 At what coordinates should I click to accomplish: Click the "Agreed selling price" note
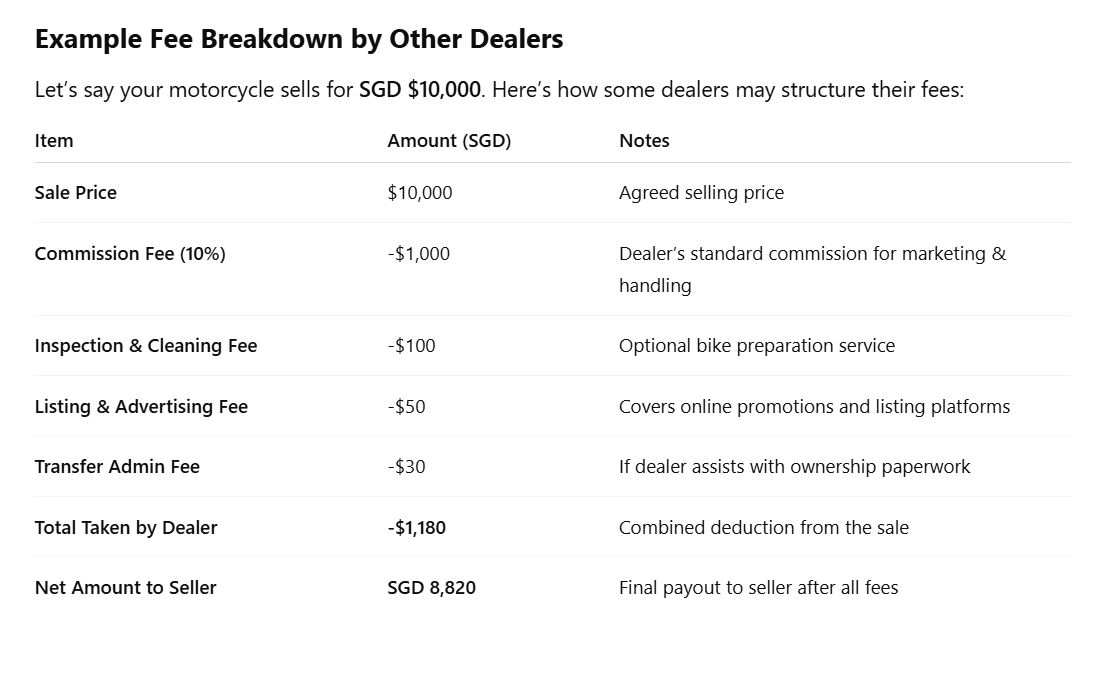tap(701, 193)
